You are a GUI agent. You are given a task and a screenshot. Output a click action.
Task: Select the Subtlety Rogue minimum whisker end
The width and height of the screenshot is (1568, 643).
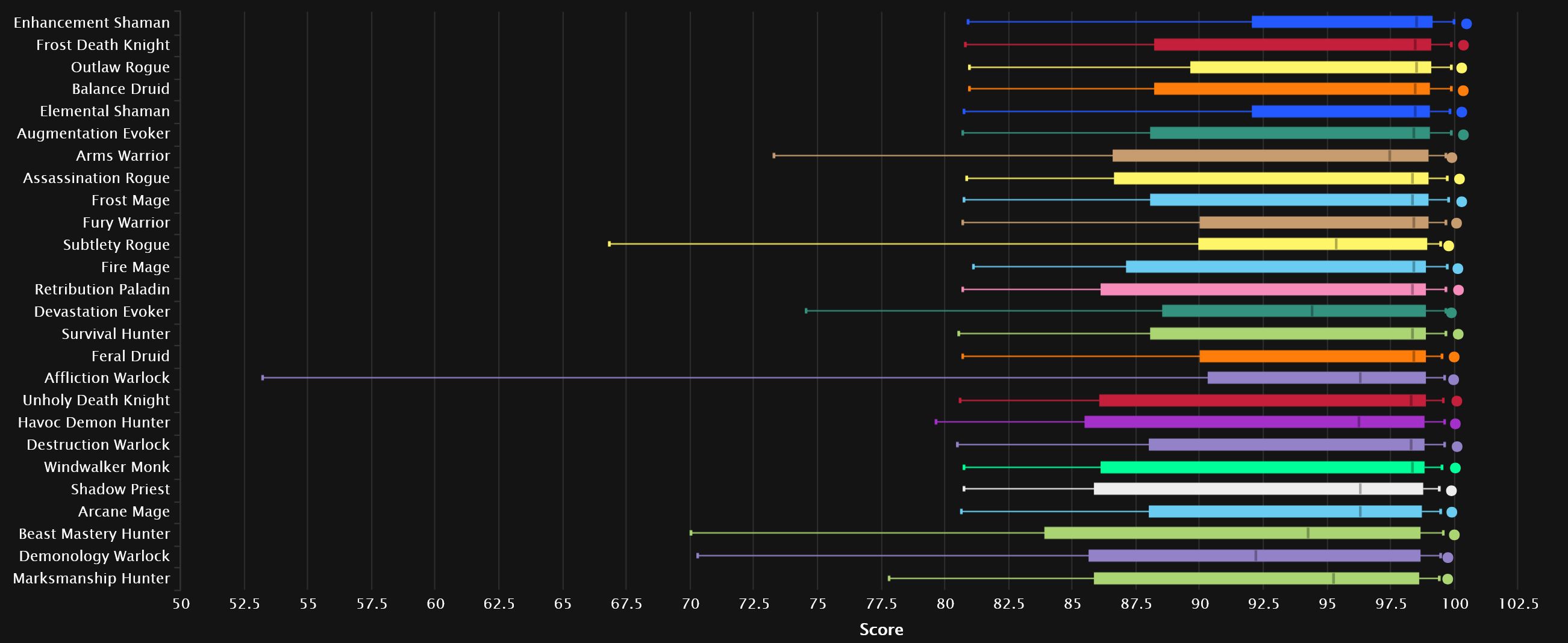609,244
